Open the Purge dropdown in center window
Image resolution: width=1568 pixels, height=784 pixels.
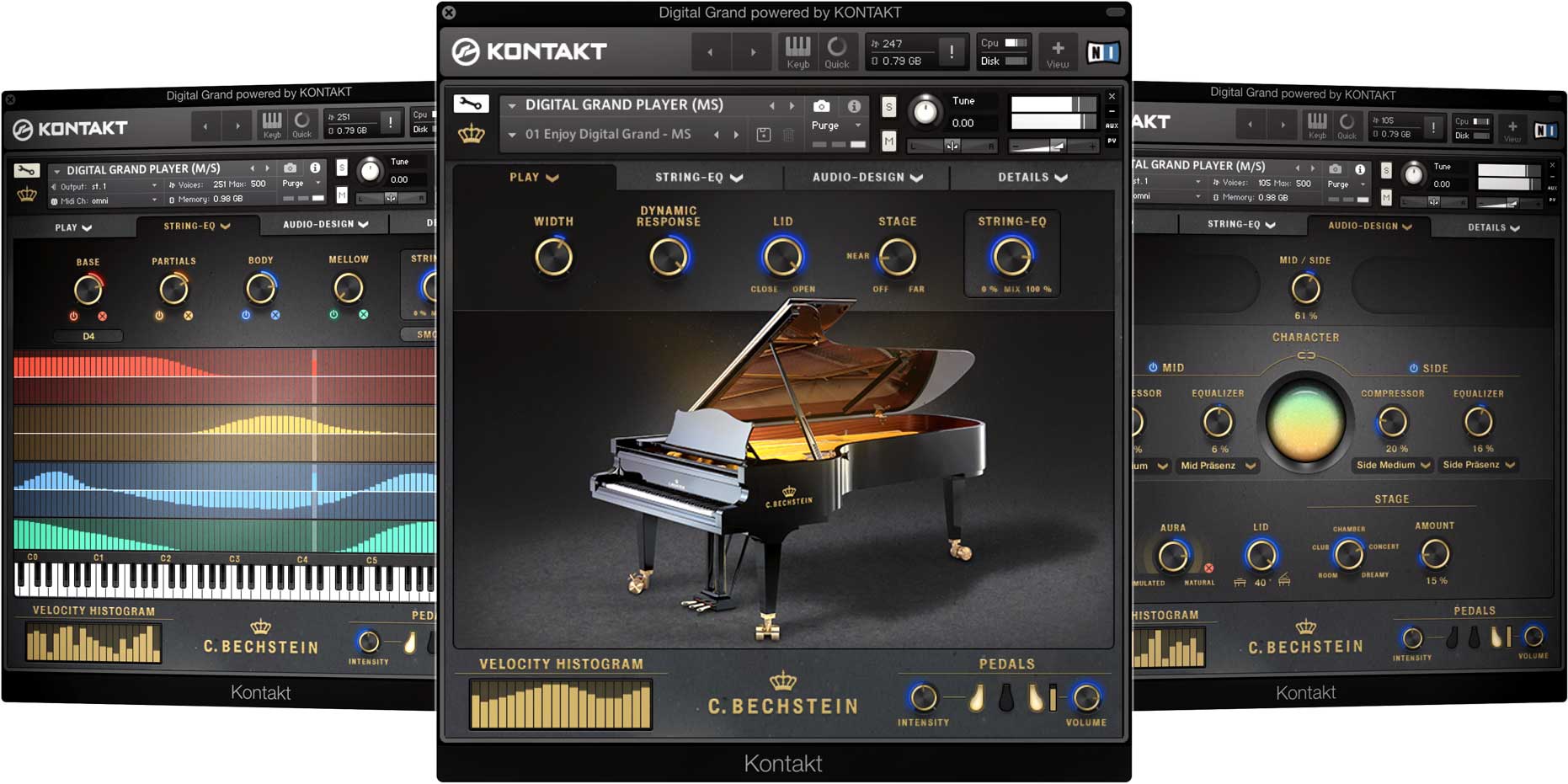tap(837, 125)
